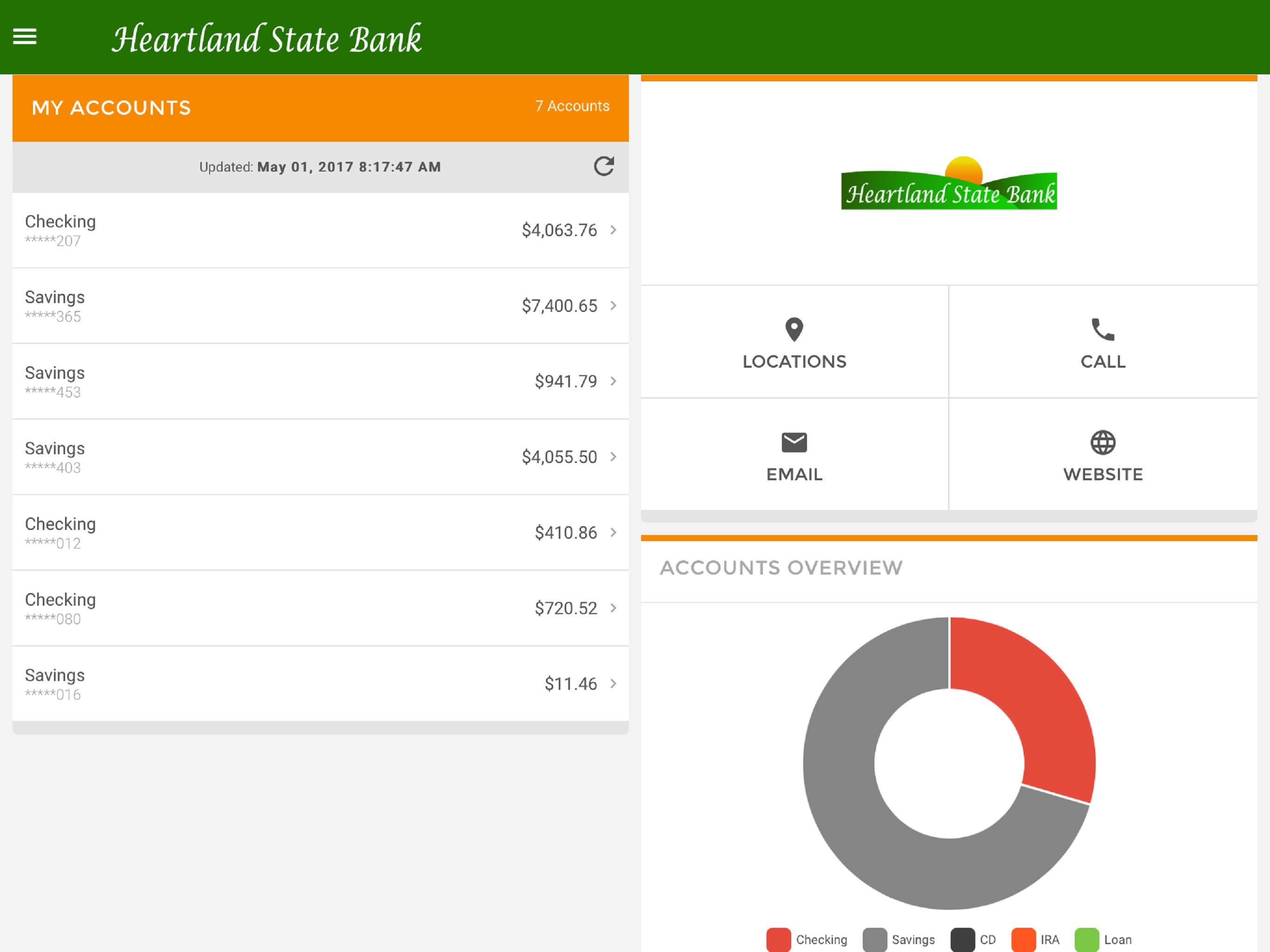Click the account number *****365
The width and height of the screenshot is (1270, 952).
pos(53,317)
